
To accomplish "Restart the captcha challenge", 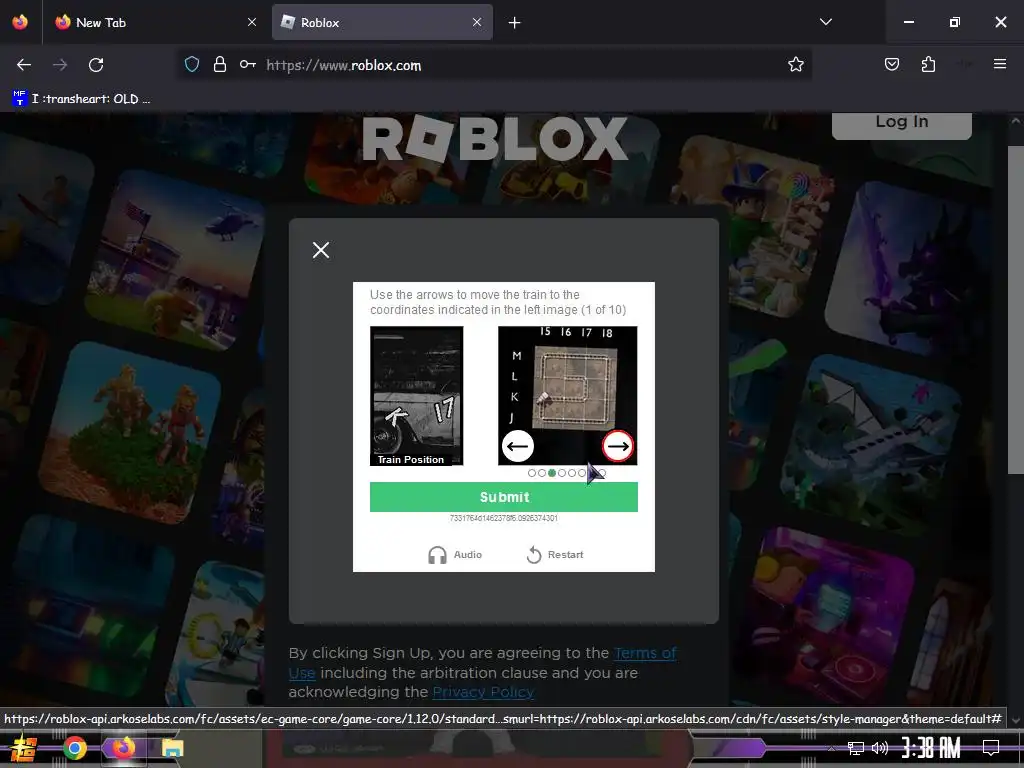I will tap(555, 554).
